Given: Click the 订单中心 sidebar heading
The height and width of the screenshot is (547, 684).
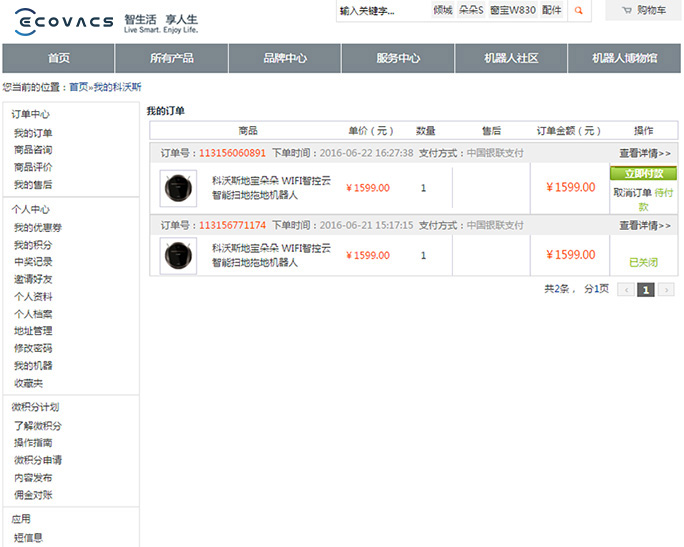Looking at the screenshot, I should coord(31,114).
